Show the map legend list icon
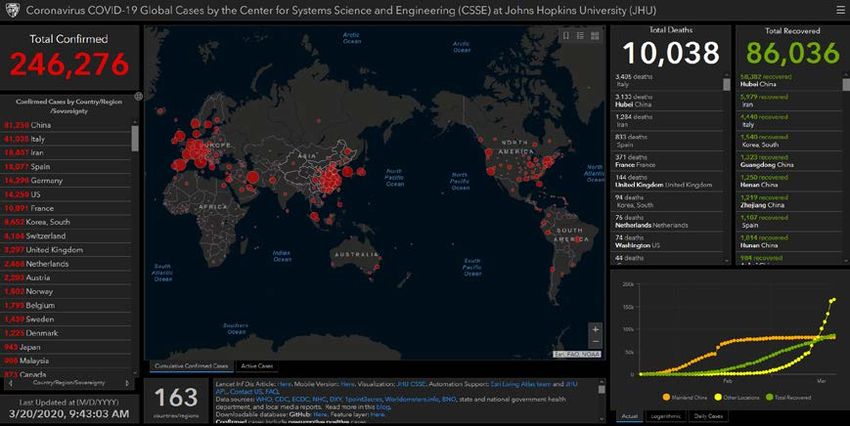 (x=580, y=36)
